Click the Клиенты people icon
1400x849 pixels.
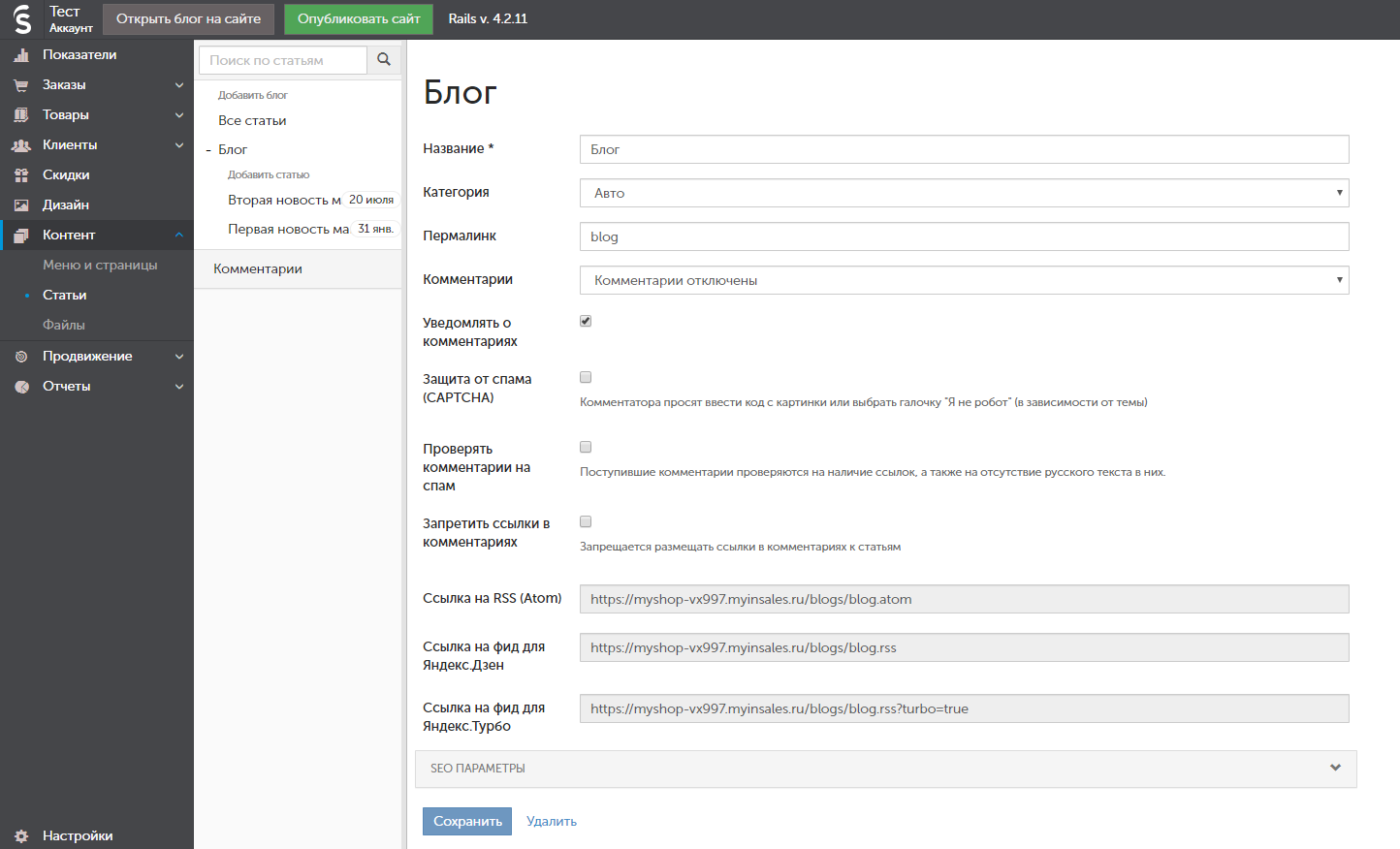(20, 145)
